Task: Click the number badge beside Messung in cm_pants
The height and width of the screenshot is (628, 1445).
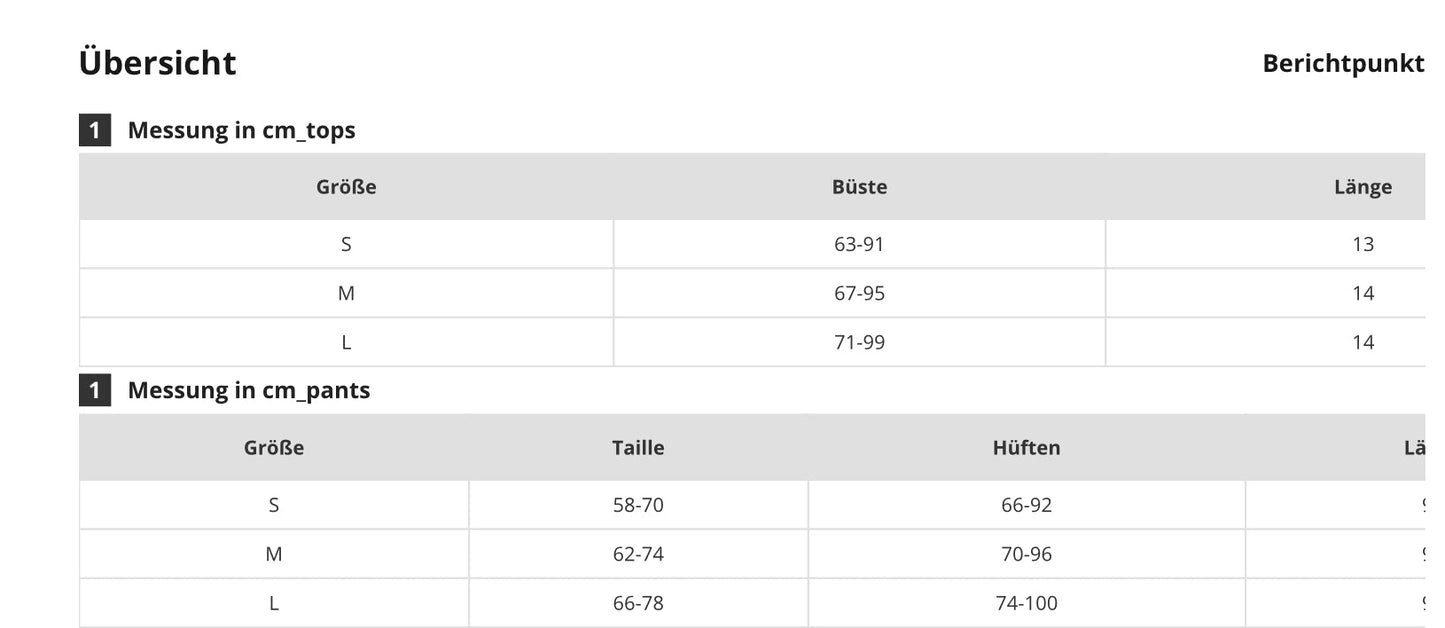Action: [95, 390]
